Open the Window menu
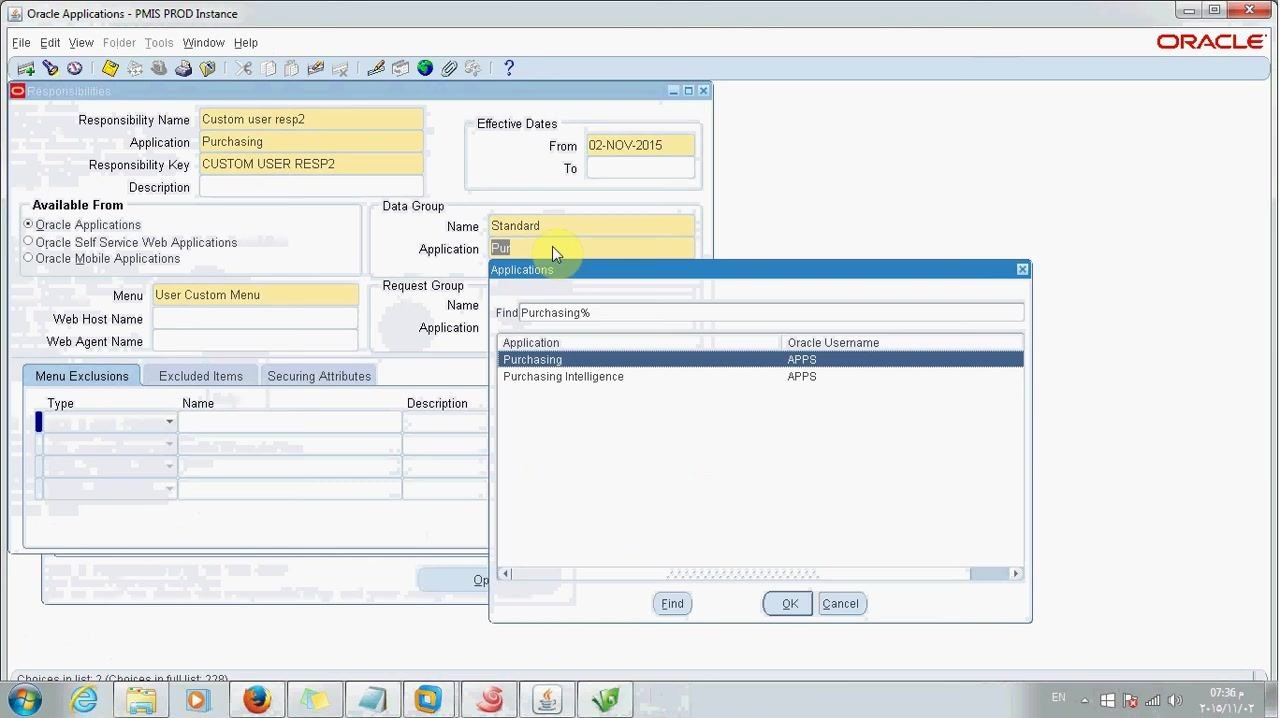 tap(203, 43)
